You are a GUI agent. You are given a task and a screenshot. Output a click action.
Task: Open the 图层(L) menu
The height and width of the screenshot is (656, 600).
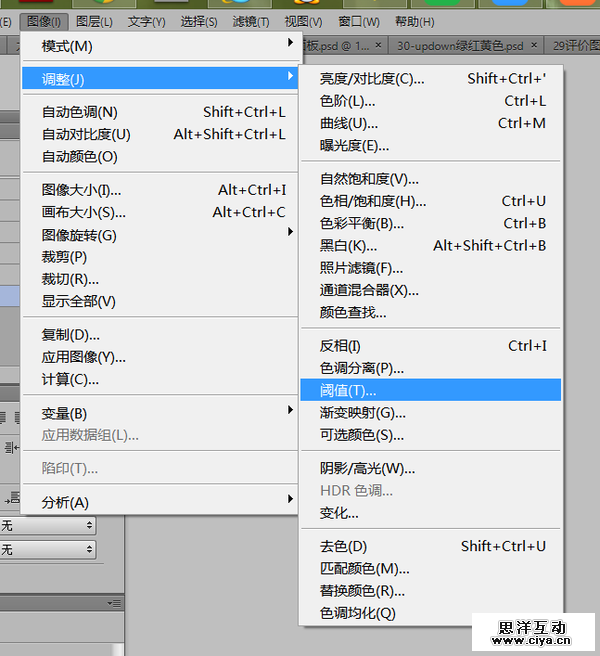94,21
